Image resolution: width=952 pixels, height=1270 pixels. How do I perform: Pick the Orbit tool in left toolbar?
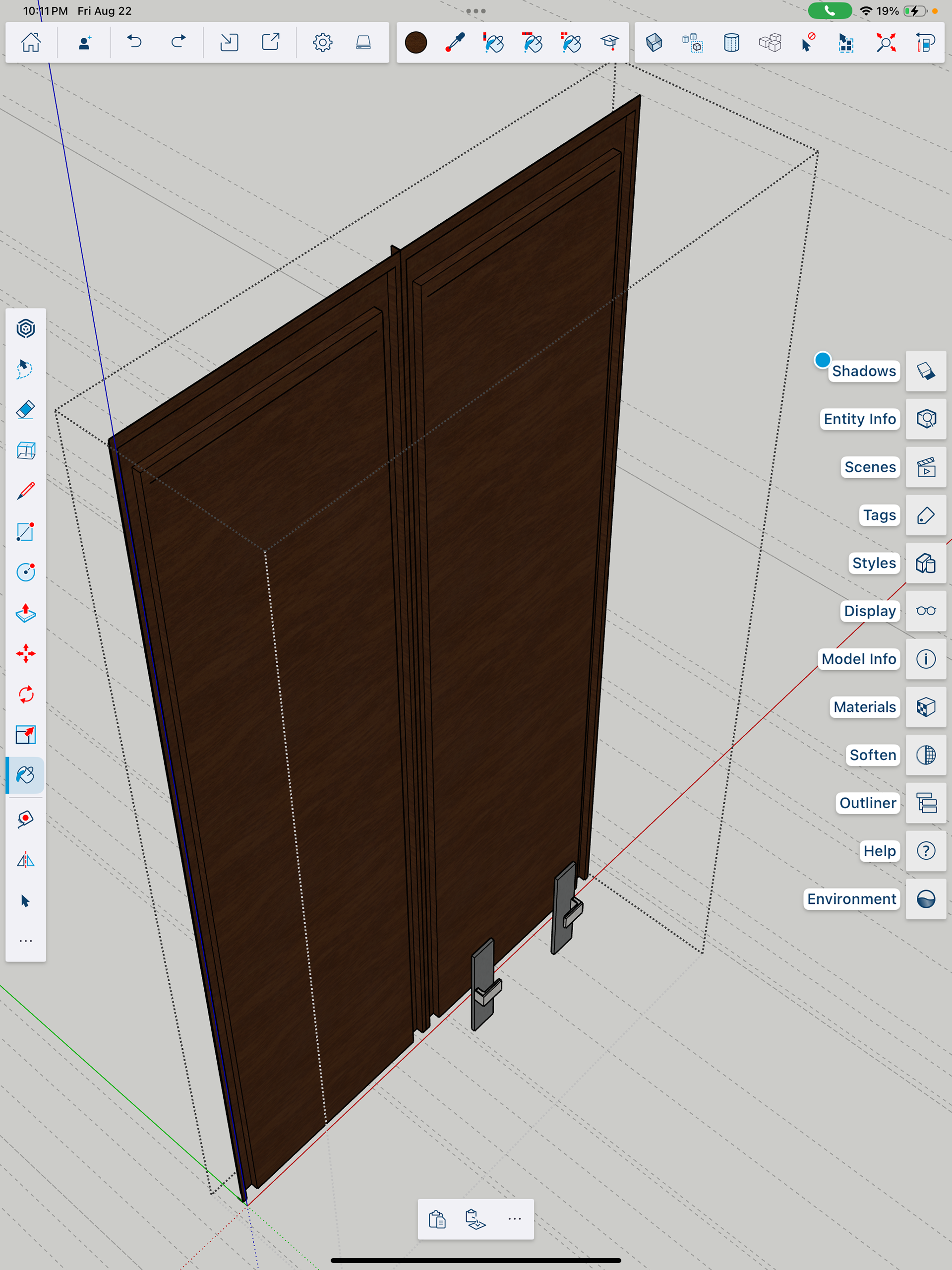[25, 329]
